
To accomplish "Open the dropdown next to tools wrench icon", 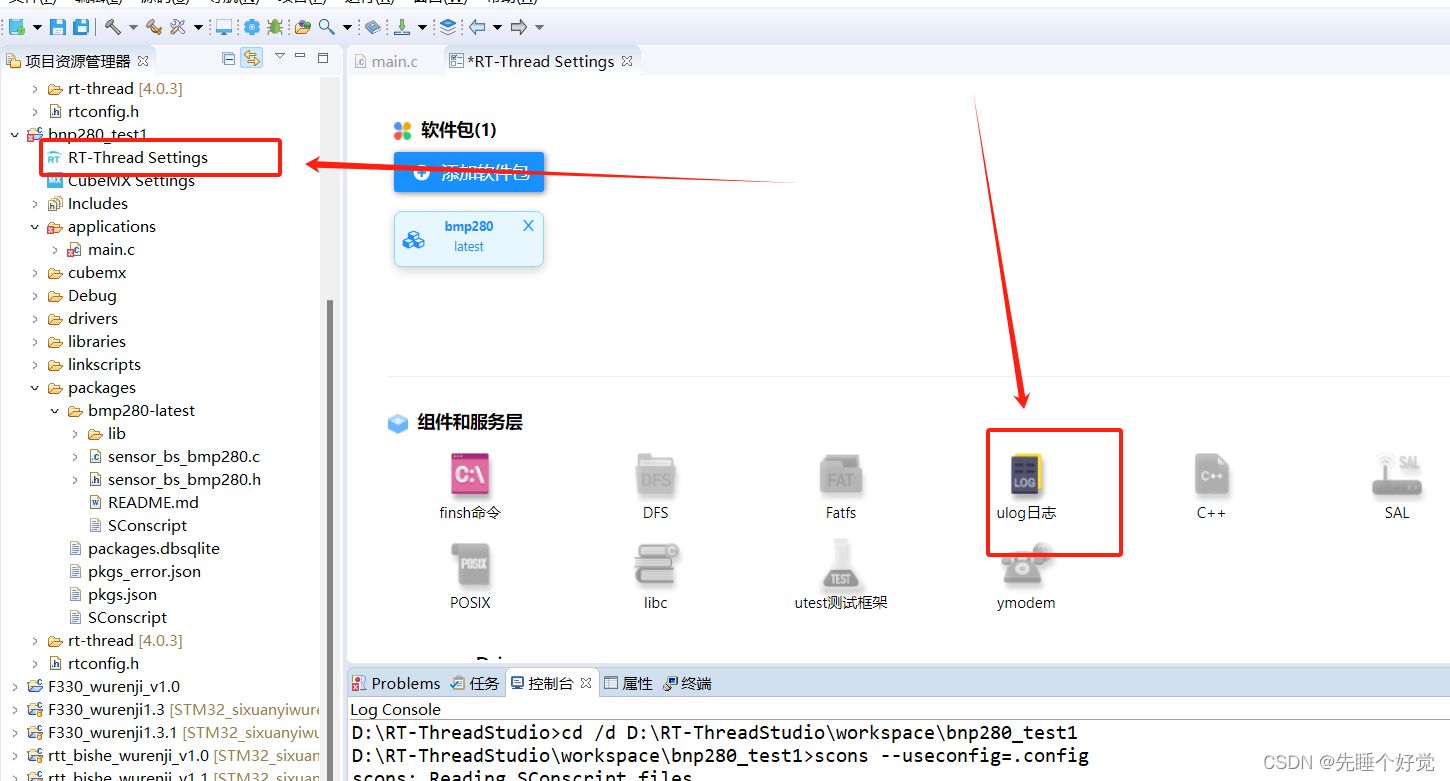I will (x=198, y=27).
